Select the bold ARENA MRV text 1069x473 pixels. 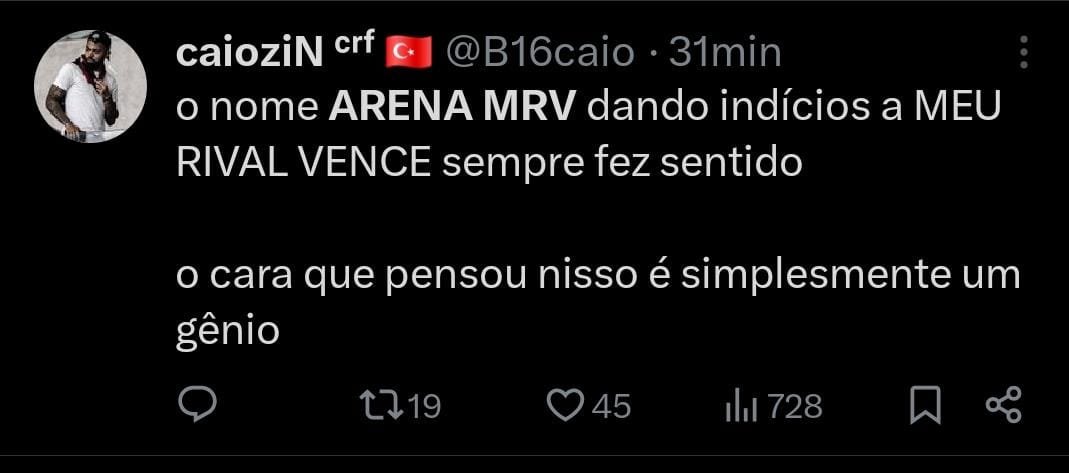point(453,108)
